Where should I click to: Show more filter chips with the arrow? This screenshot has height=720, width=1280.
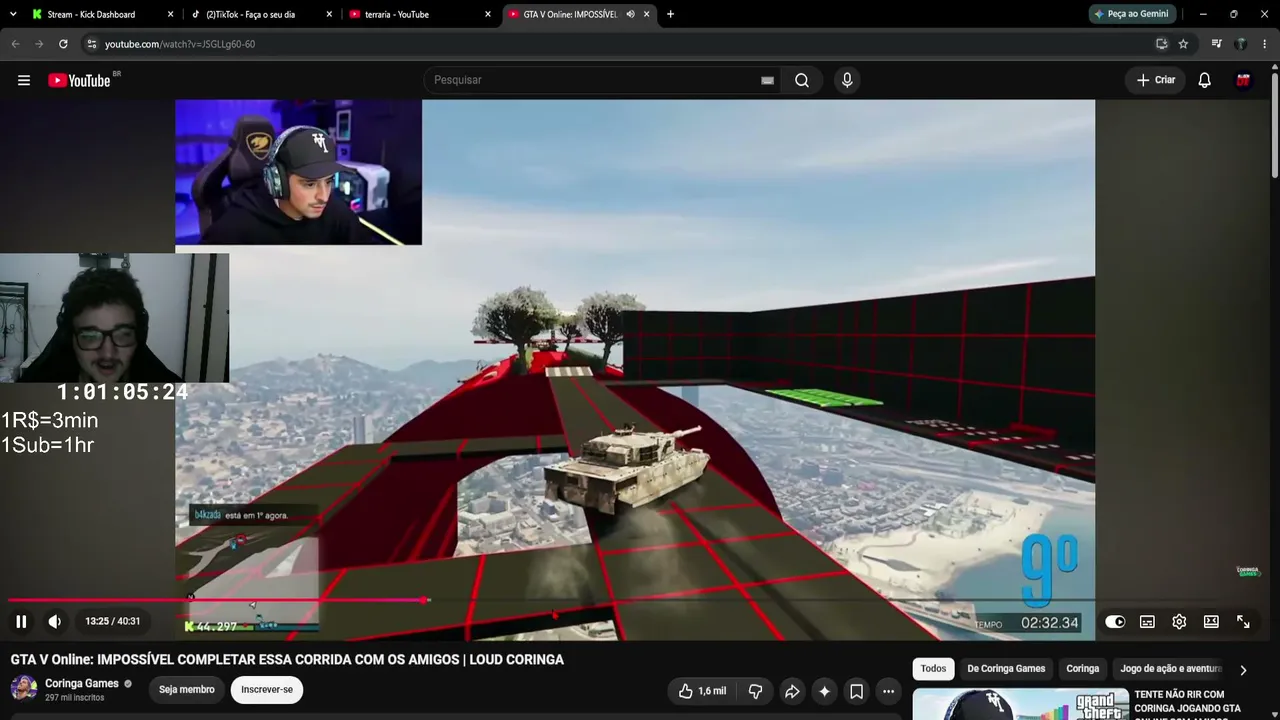[1243, 670]
